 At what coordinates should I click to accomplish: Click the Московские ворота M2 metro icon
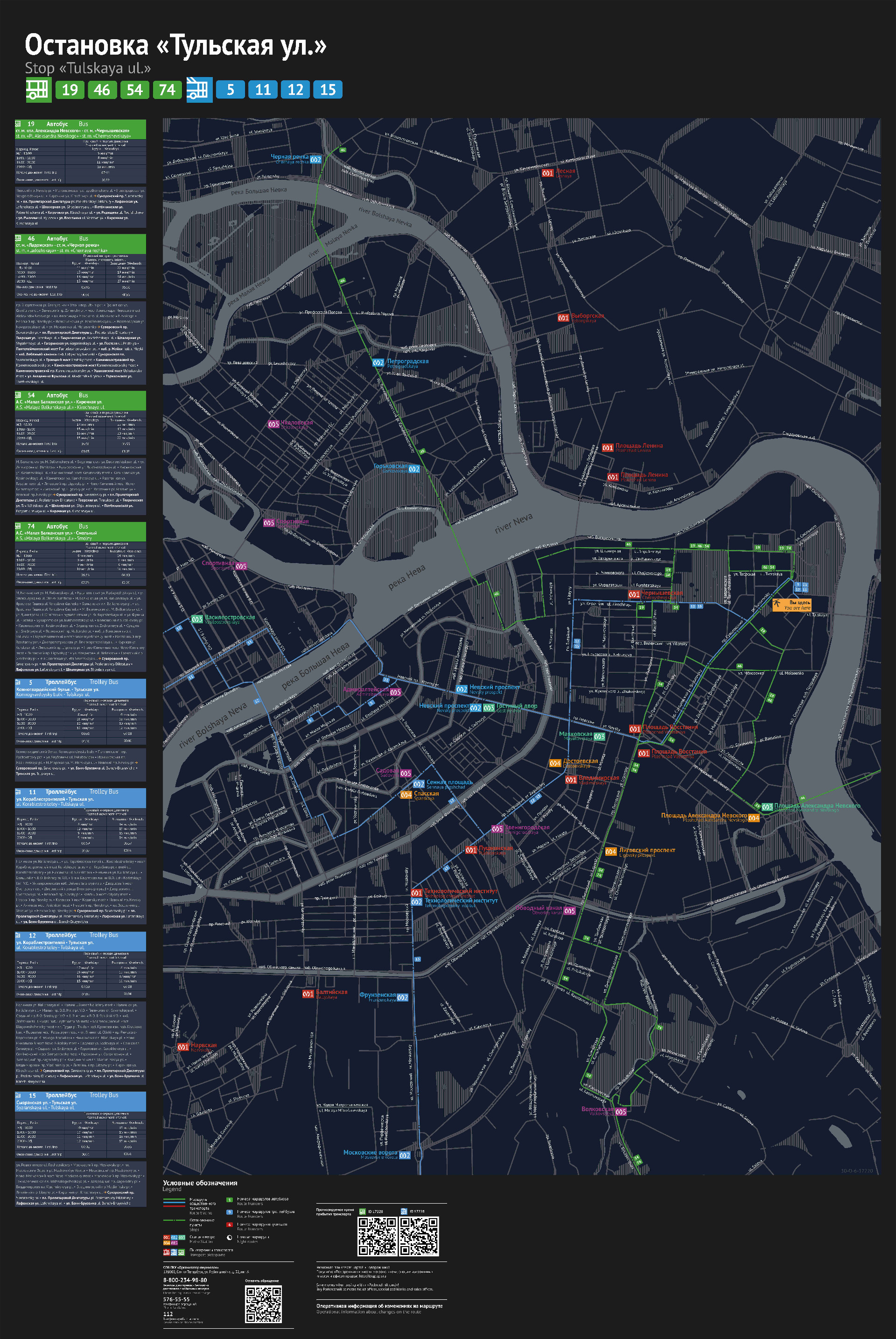(405, 1155)
